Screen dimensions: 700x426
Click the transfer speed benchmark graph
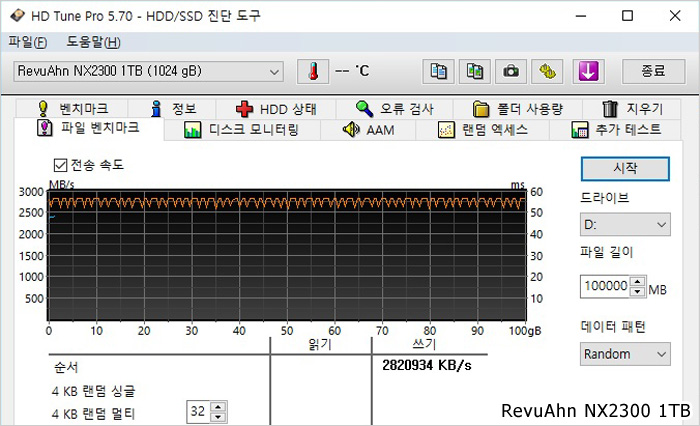tap(287, 255)
